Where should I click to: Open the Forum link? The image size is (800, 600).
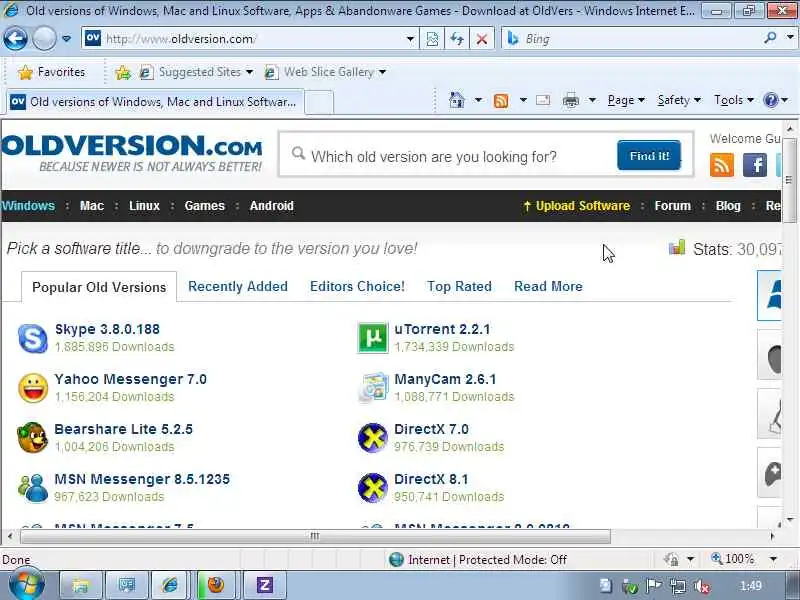point(672,206)
